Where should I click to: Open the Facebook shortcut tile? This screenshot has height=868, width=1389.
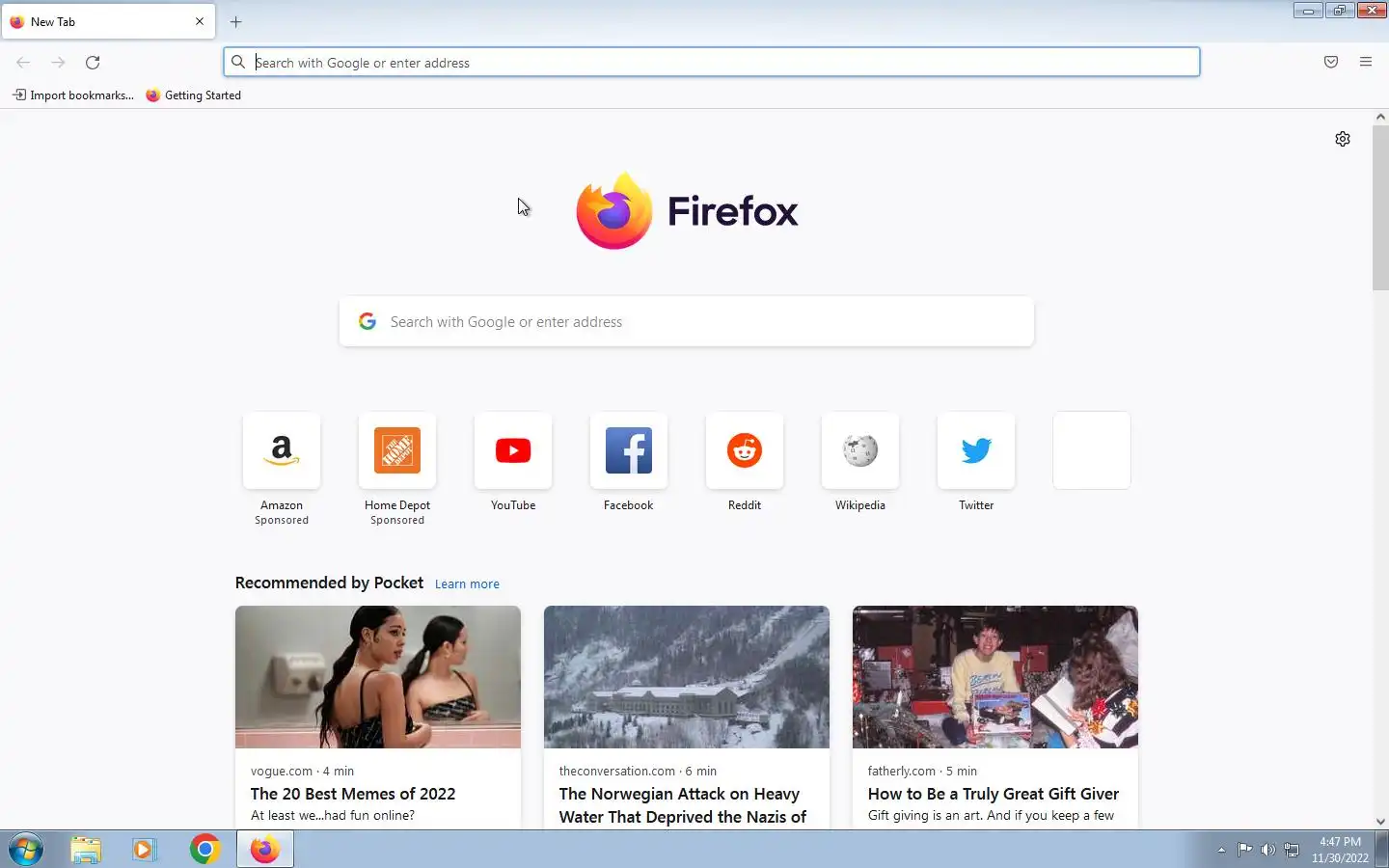tap(629, 450)
